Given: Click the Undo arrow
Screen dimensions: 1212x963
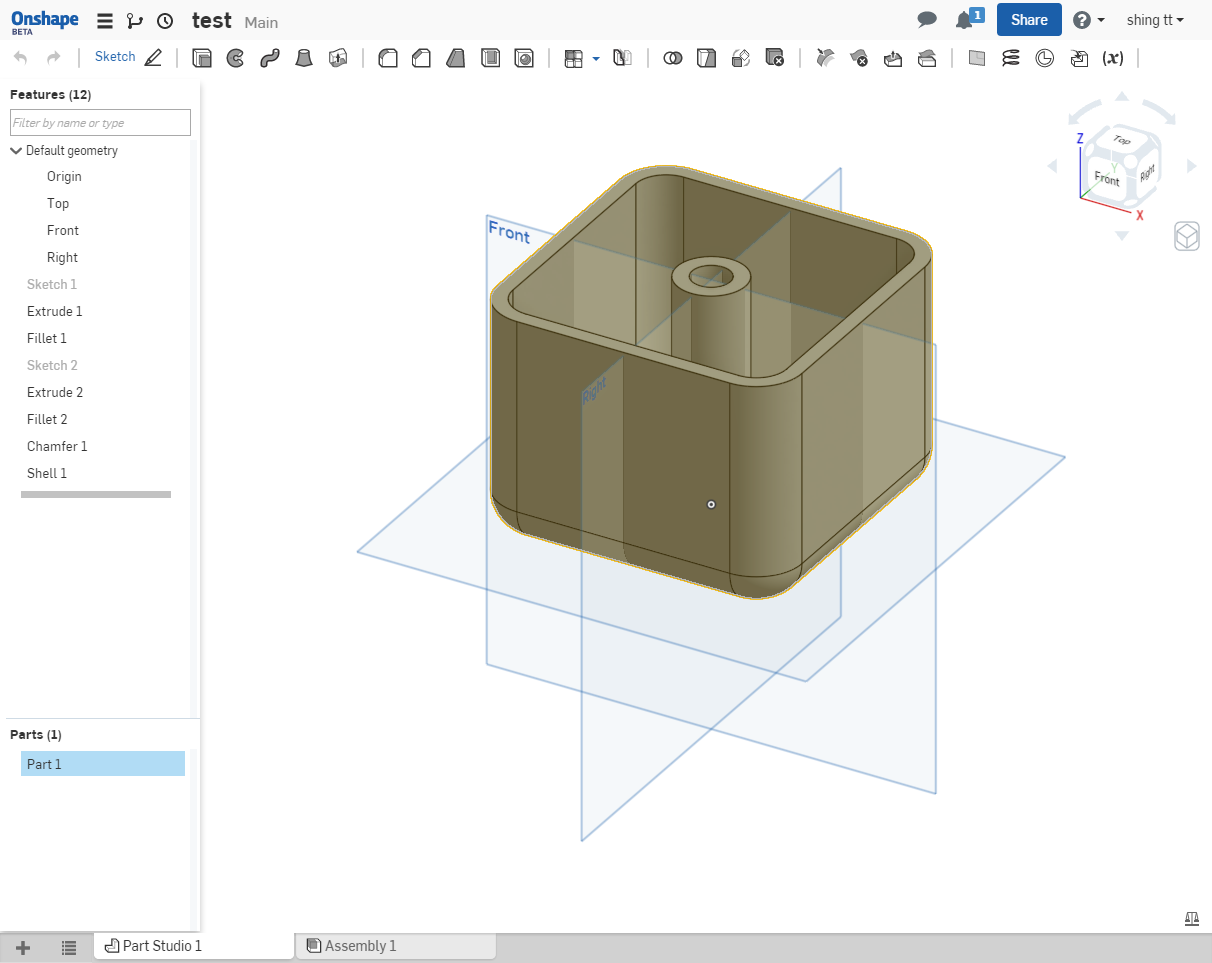Looking at the screenshot, I should (x=21, y=58).
